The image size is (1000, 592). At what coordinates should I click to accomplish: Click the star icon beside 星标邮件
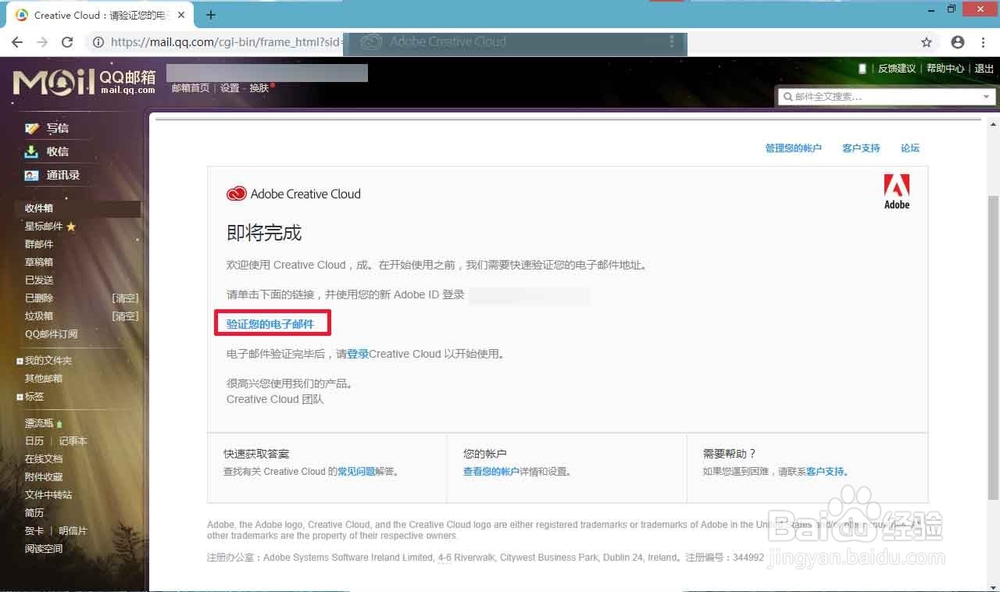click(x=71, y=226)
